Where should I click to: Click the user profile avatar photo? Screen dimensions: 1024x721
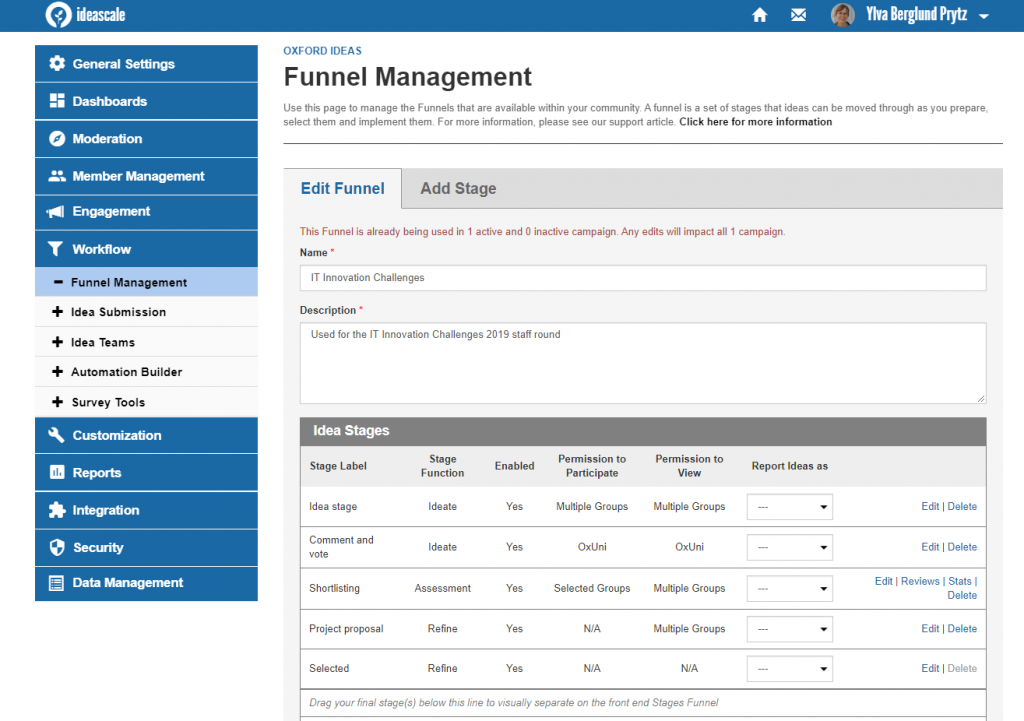pyautogui.click(x=843, y=15)
